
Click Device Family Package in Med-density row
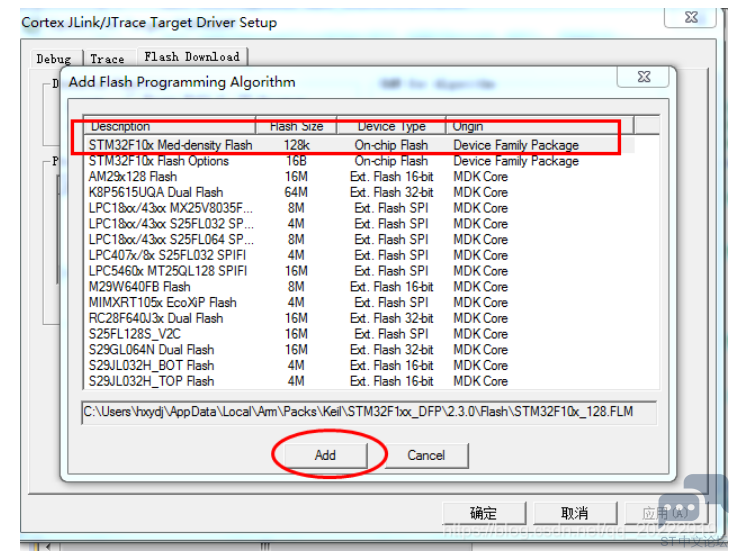pyautogui.click(x=516, y=145)
